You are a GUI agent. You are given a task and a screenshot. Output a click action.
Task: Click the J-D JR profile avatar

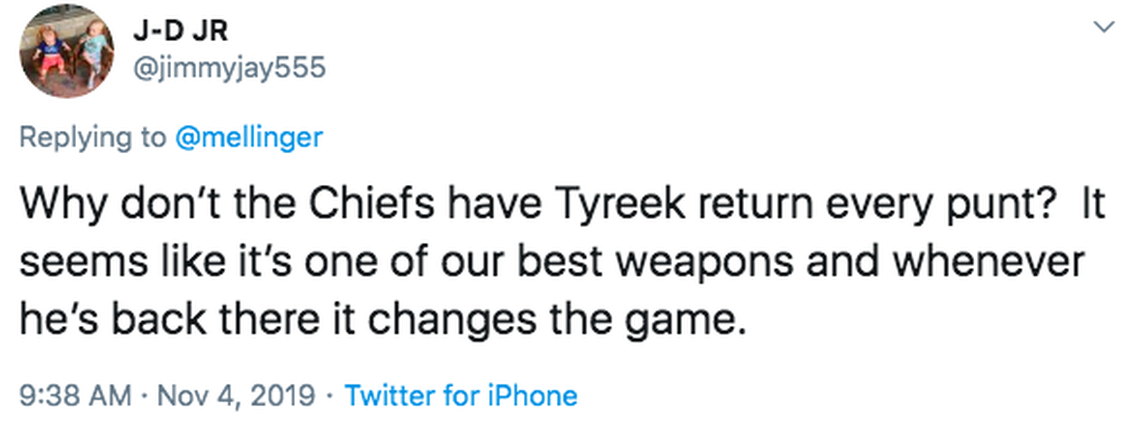67,52
